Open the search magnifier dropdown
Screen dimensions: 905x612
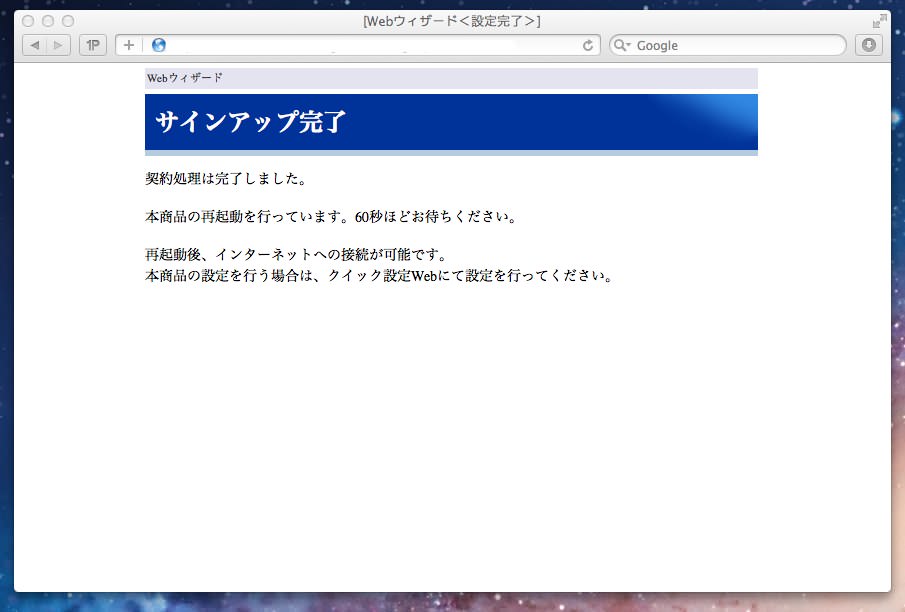tap(621, 45)
